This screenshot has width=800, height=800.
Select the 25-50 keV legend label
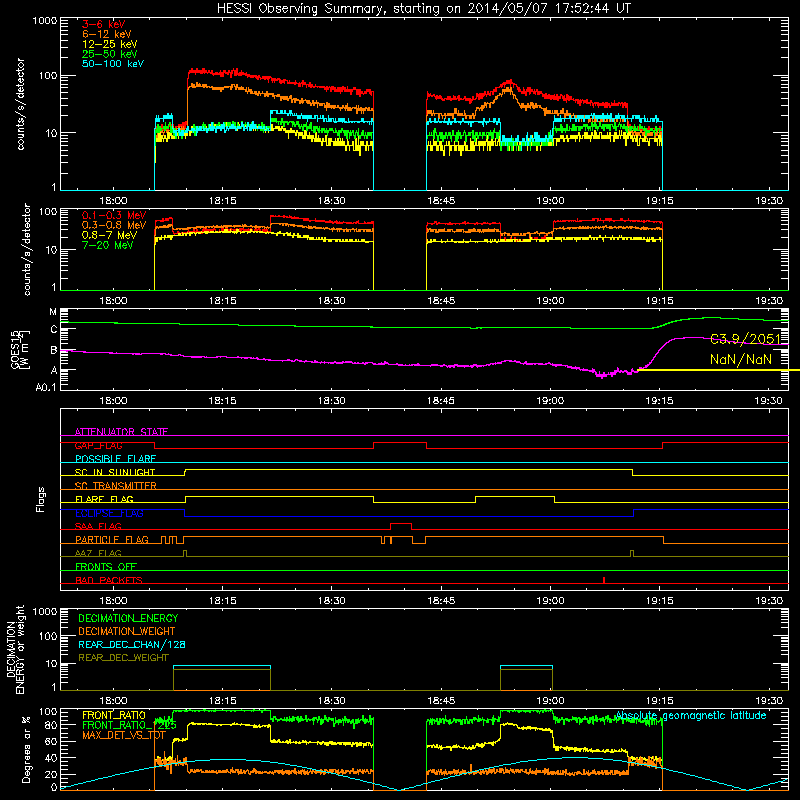(x=110, y=54)
